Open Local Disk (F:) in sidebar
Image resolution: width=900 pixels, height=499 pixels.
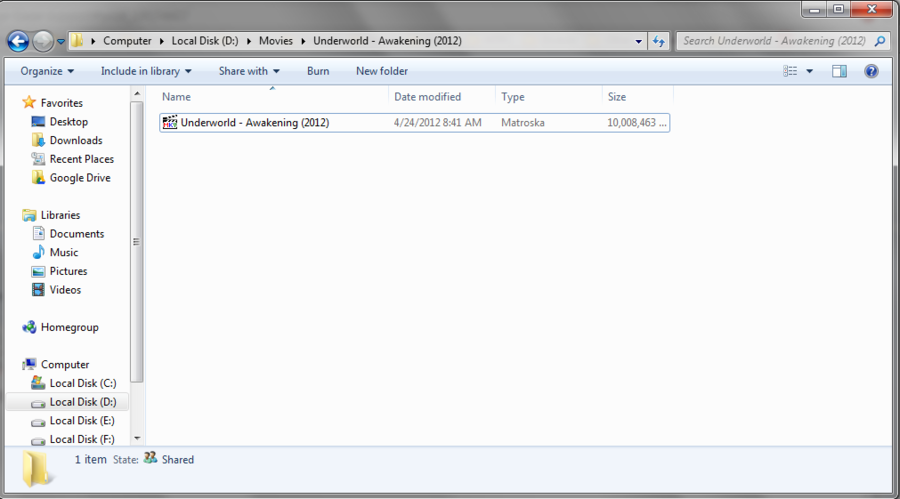point(82,439)
